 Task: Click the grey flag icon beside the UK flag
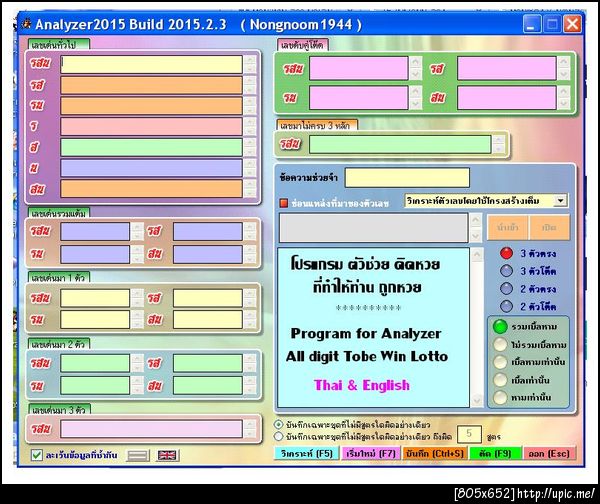coord(138,455)
